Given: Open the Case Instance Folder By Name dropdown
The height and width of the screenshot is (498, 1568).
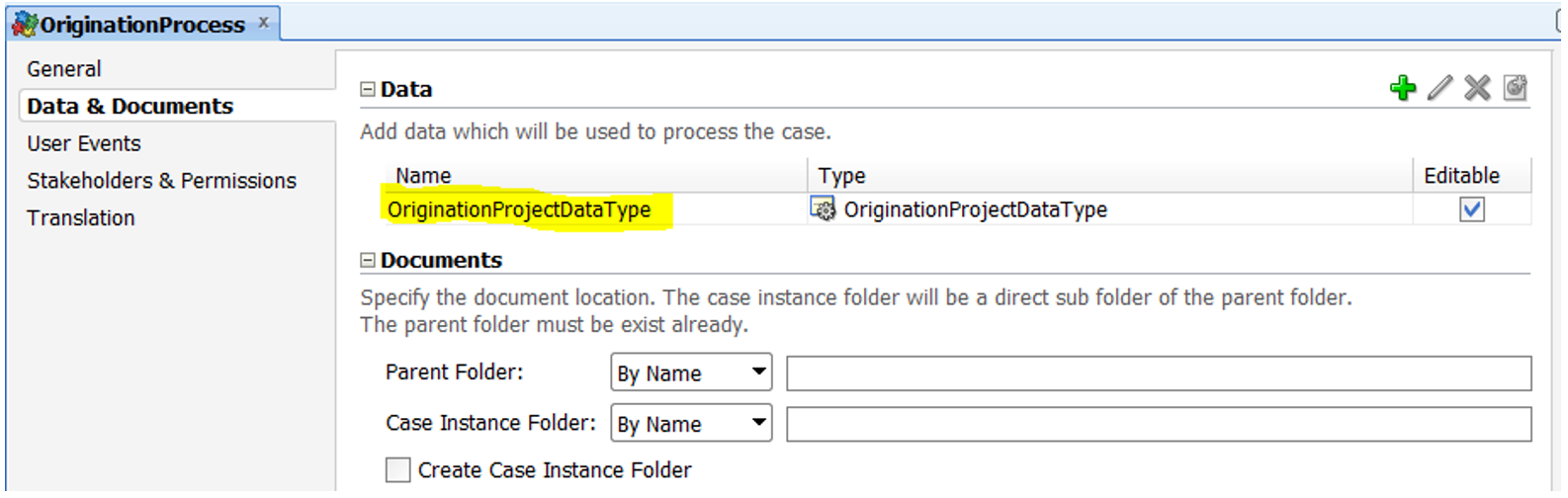Looking at the screenshot, I should (x=691, y=424).
